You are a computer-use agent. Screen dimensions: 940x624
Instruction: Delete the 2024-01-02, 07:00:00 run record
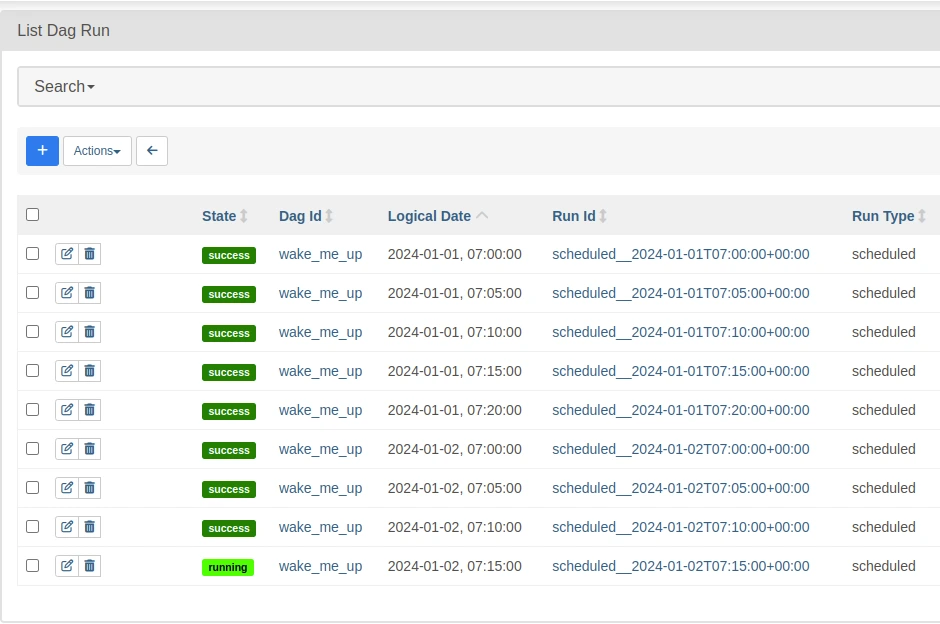tap(89, 449)
